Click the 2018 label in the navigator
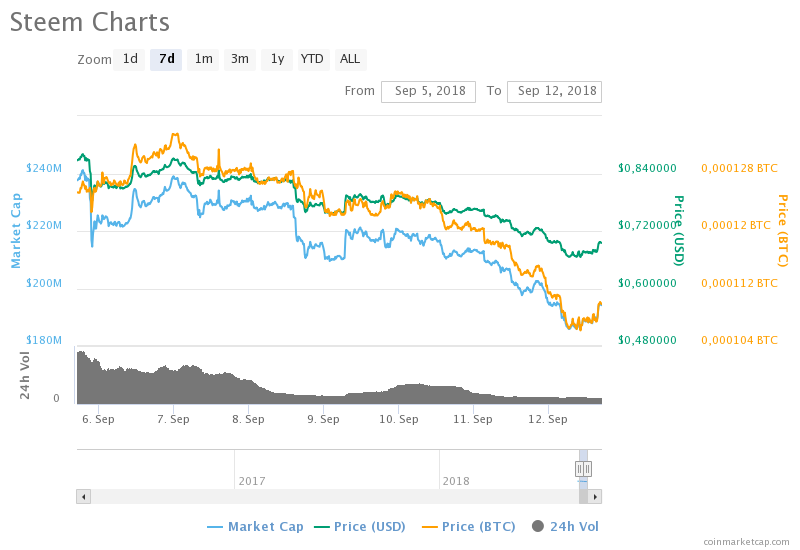800x550 pixels. [456, 481]
